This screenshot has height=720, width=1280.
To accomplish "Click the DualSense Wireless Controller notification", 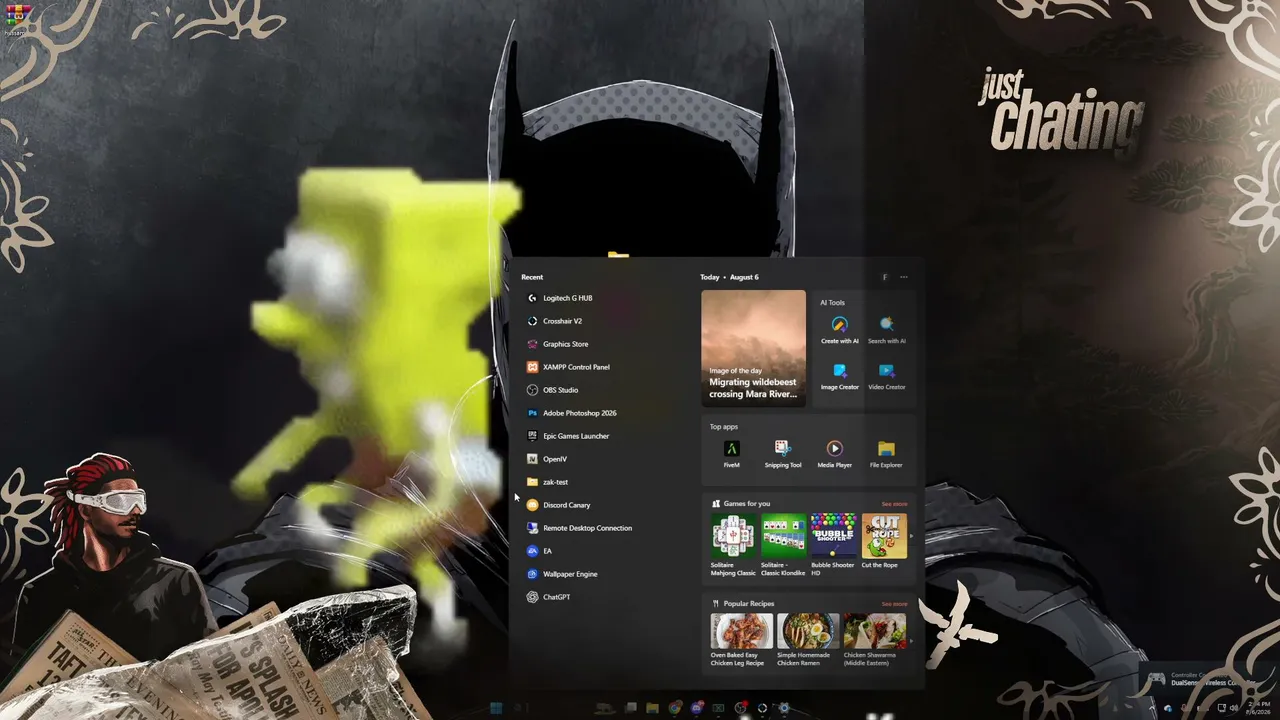I will tap(1209, 680).
